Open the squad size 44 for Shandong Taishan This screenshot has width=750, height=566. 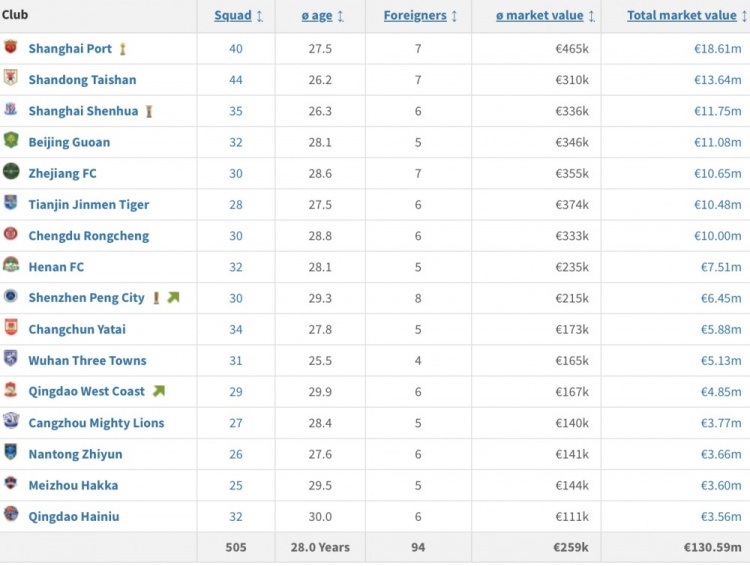[236, 80]
